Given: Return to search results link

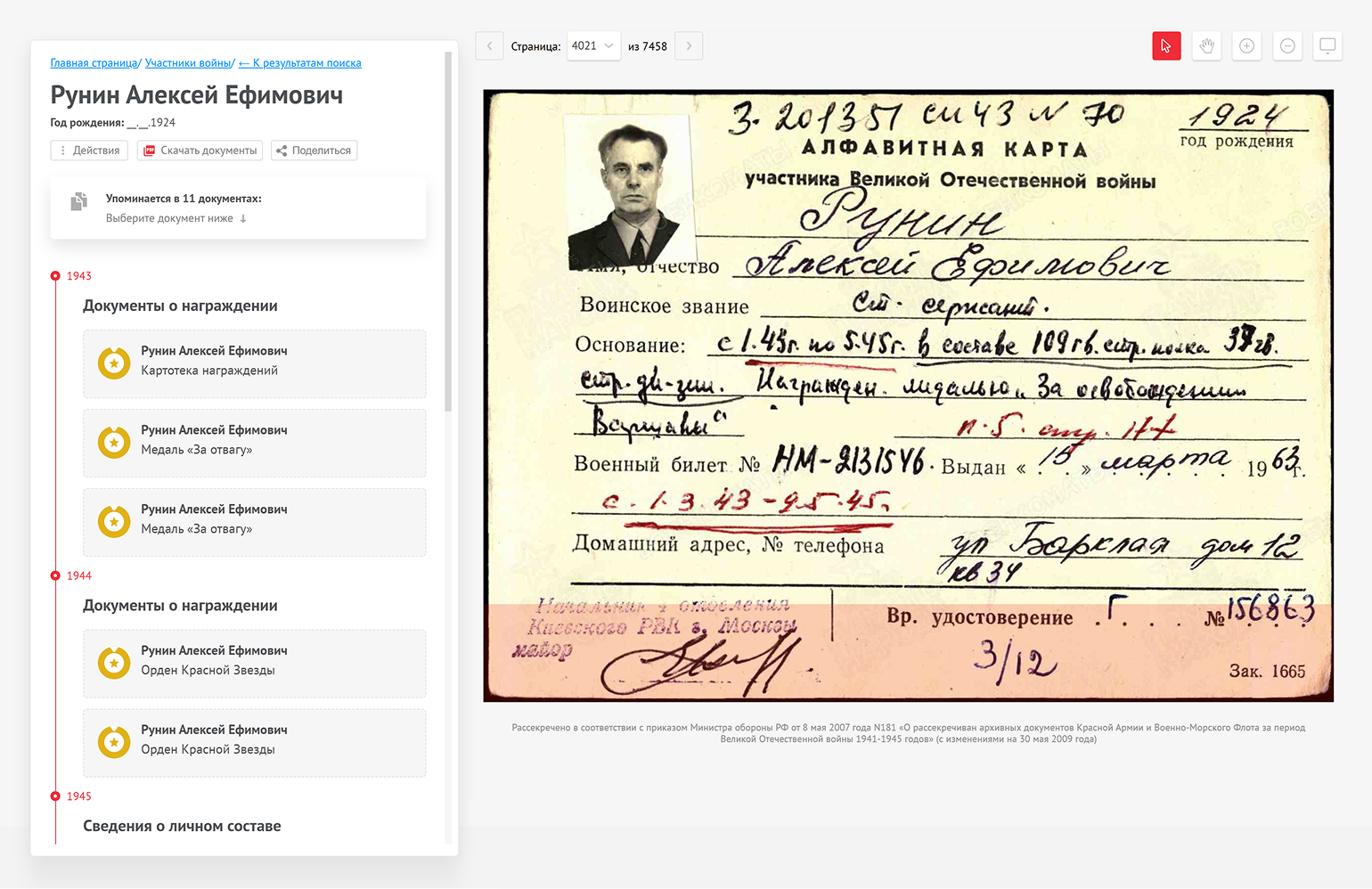Looking at the screenshot, I should tap(300, 63).
